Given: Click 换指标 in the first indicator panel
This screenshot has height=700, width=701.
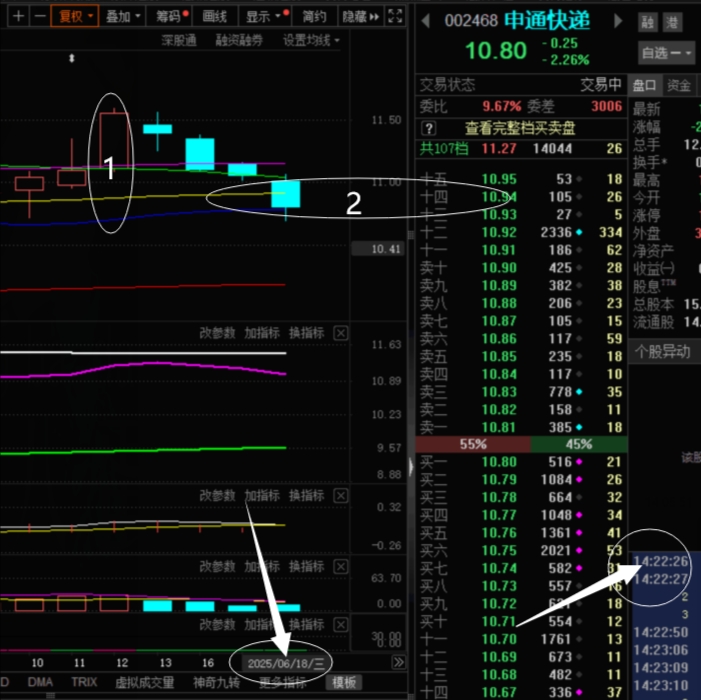Looking at the screenshot, I should pos(307,333).
